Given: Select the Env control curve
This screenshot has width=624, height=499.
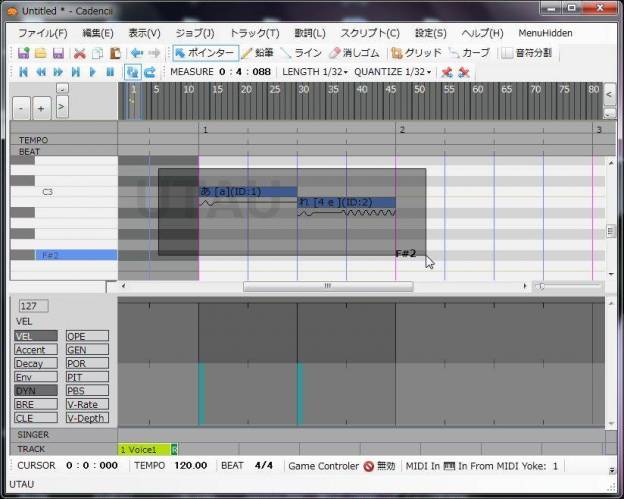Looking at the screenshot, I should click(36, 377).
